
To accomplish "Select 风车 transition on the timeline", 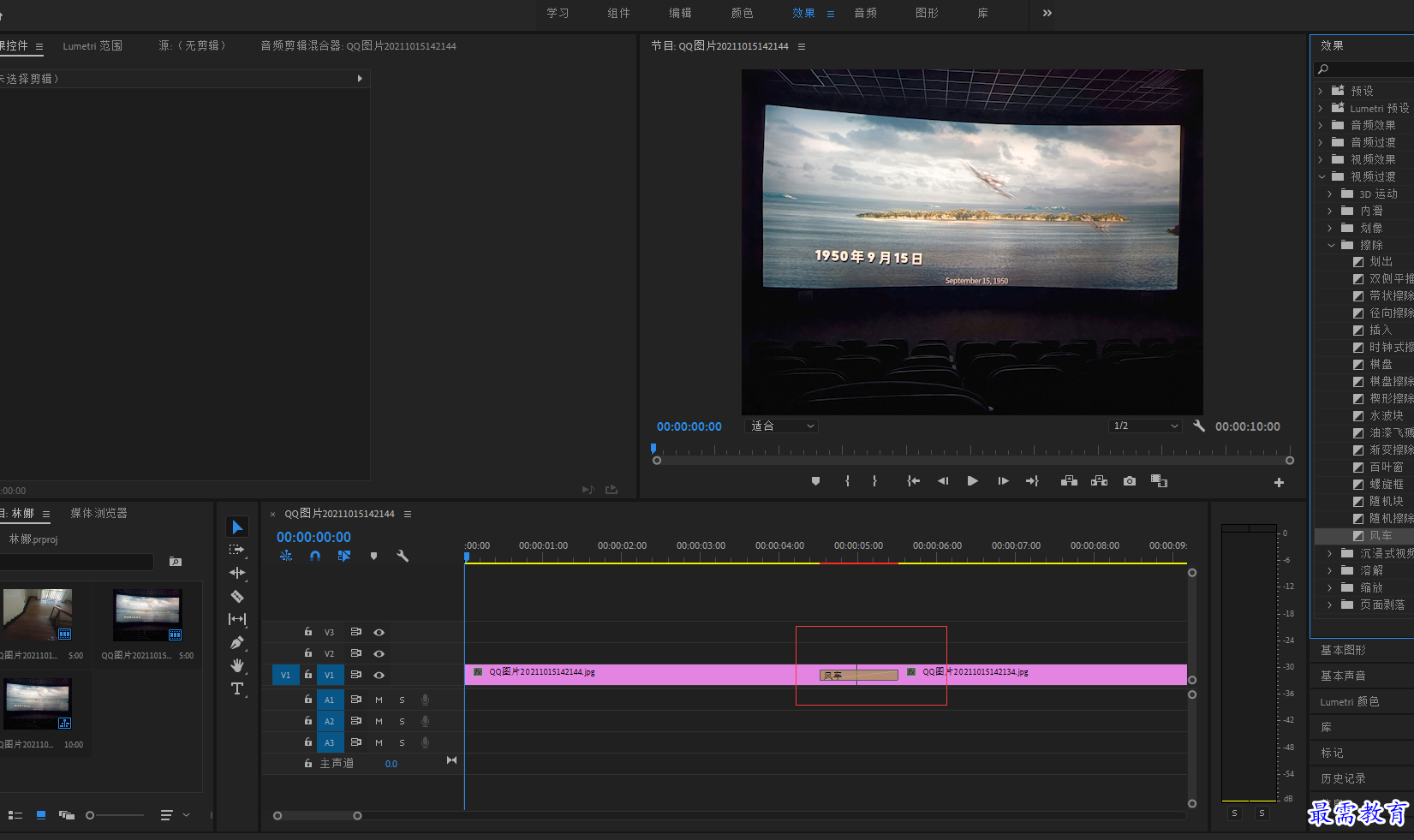I will point(858,675).
